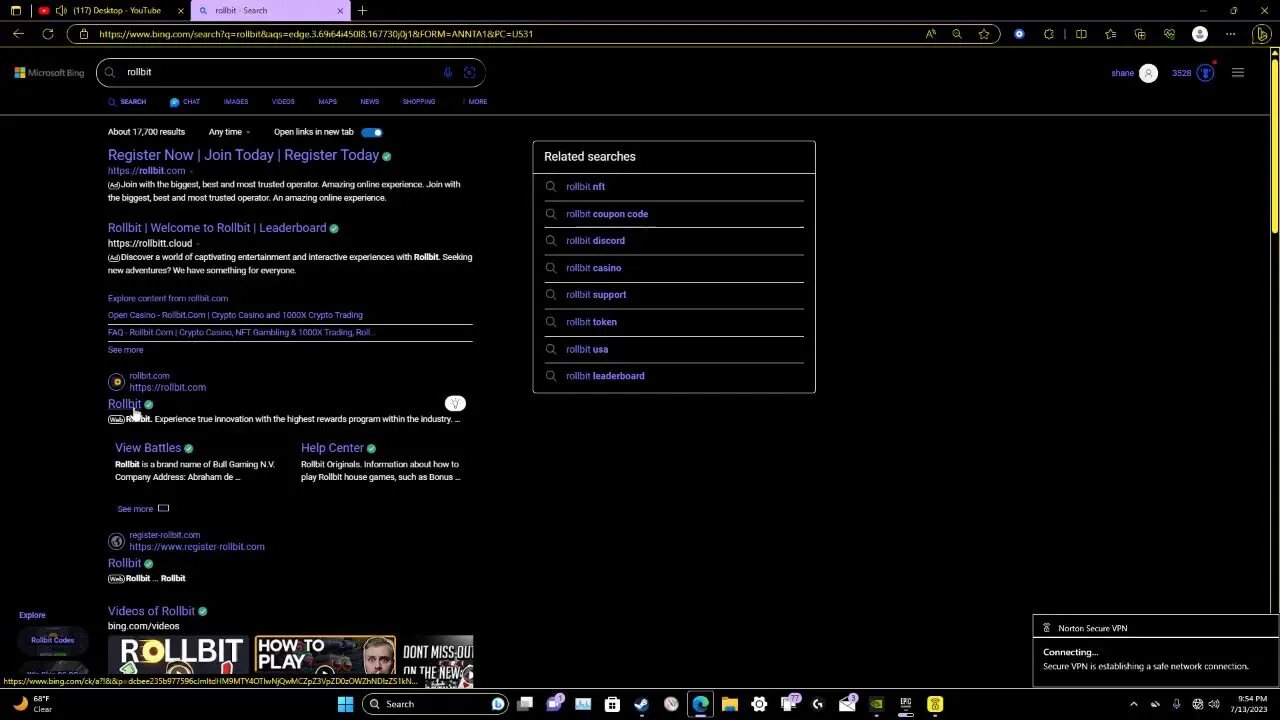1280x720 pixels.
Task: Expand the MORE search categories menu
Action: click(476, 102)
